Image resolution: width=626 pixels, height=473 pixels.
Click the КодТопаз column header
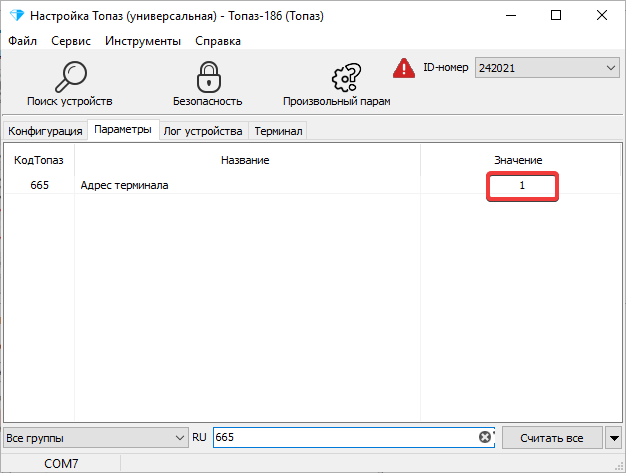coord(39,160)
